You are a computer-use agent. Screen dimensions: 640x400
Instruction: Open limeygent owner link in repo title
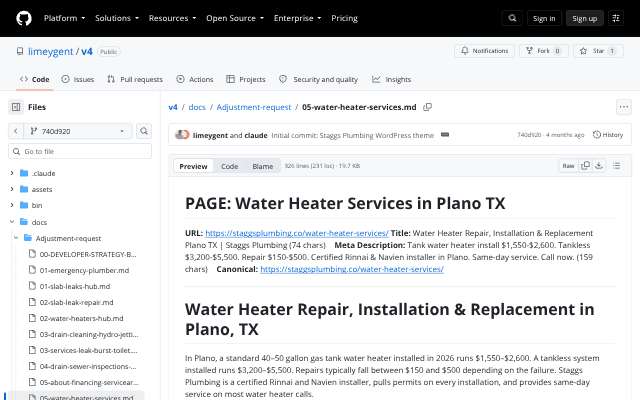(x=50, y=51)
